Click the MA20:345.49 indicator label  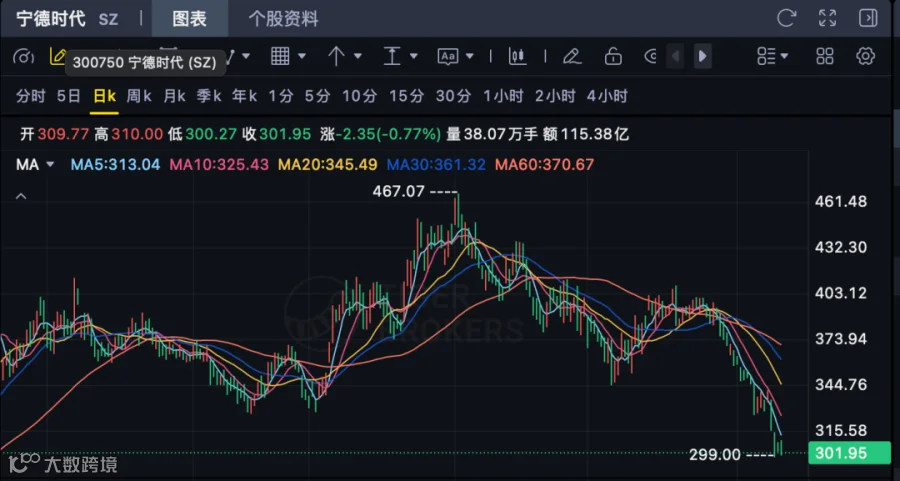328,165
